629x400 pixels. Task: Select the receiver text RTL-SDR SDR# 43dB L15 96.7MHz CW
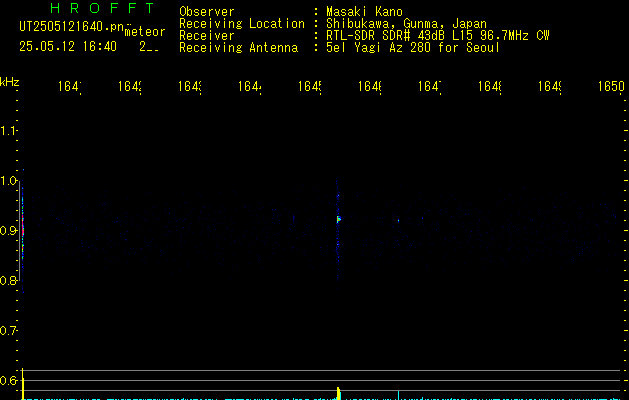[438, 36]
